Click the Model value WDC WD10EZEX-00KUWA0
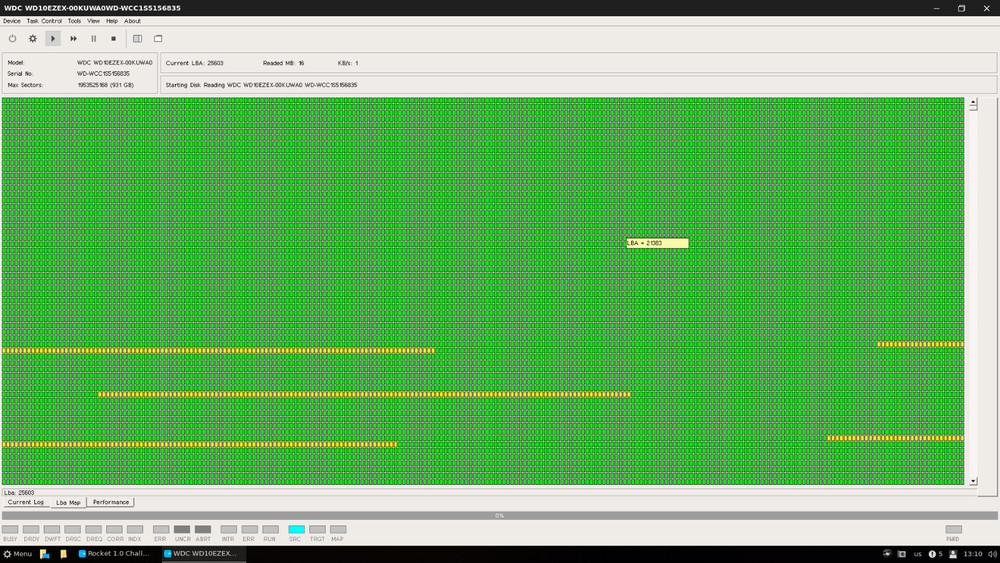1000x563 pixels. coord(115,62)
